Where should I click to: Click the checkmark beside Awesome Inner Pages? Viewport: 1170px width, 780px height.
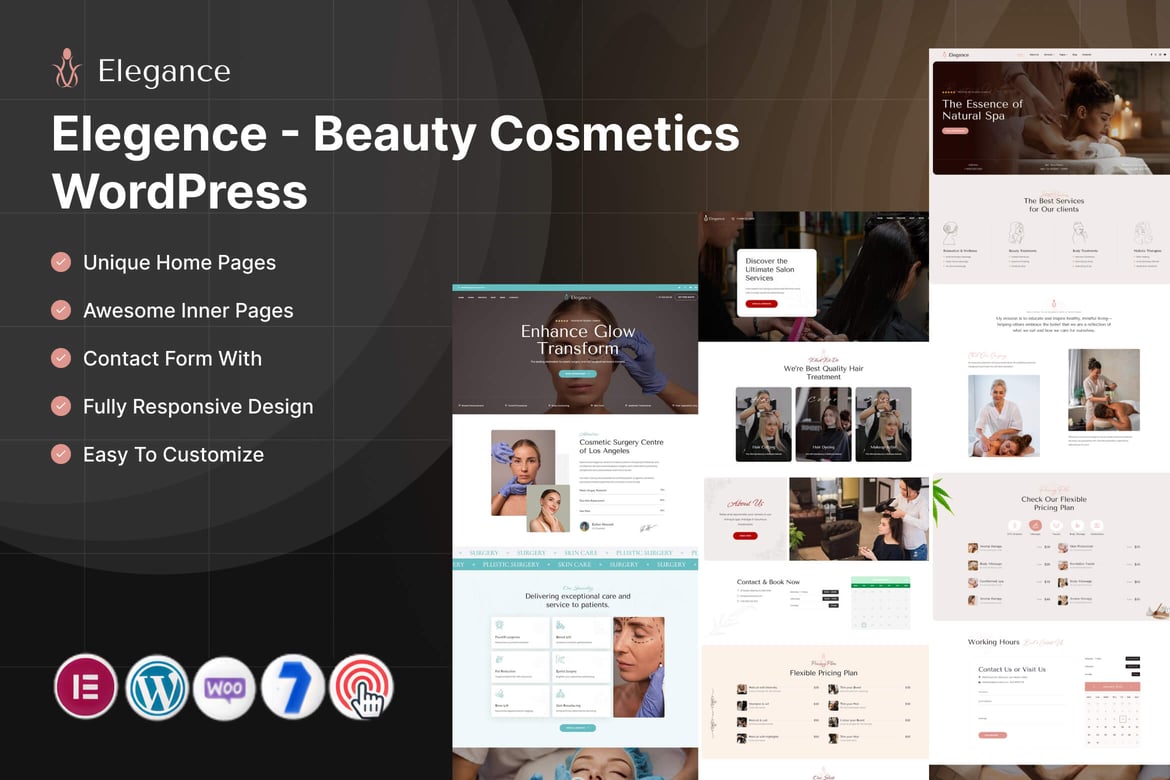61,310
